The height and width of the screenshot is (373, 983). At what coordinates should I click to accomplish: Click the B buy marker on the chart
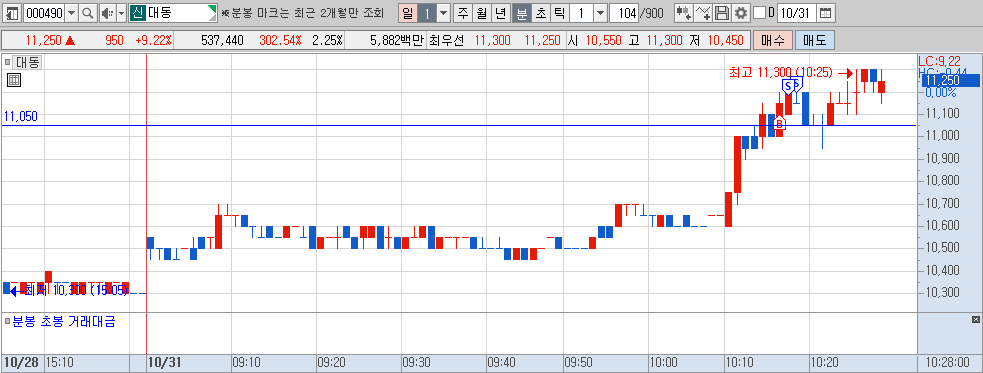point(779,123)
